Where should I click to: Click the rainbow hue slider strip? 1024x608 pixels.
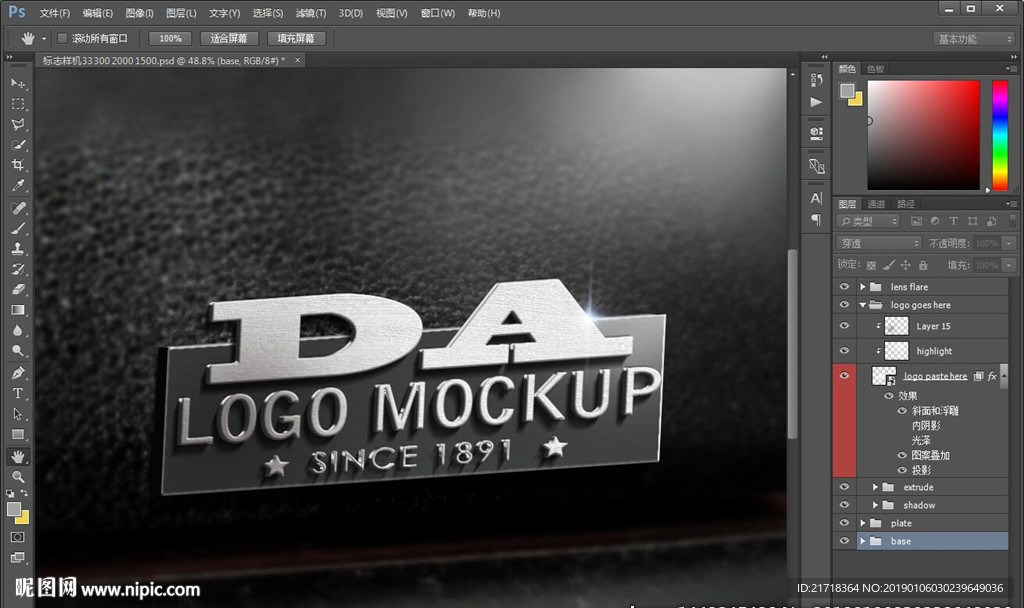coord(999,135)
